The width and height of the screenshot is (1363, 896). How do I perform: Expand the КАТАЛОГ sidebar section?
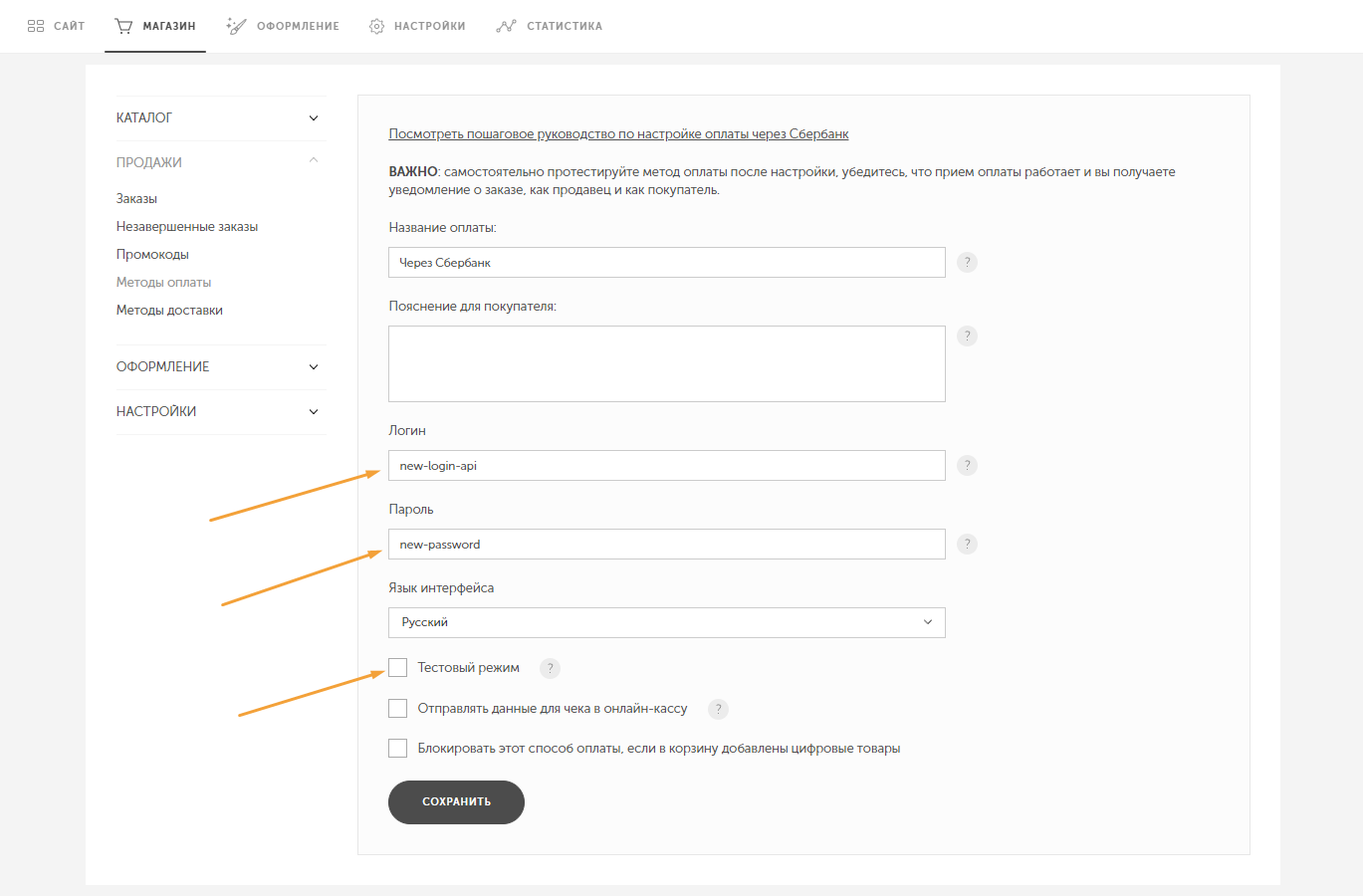pyautogui.click(x=220, y=117)
